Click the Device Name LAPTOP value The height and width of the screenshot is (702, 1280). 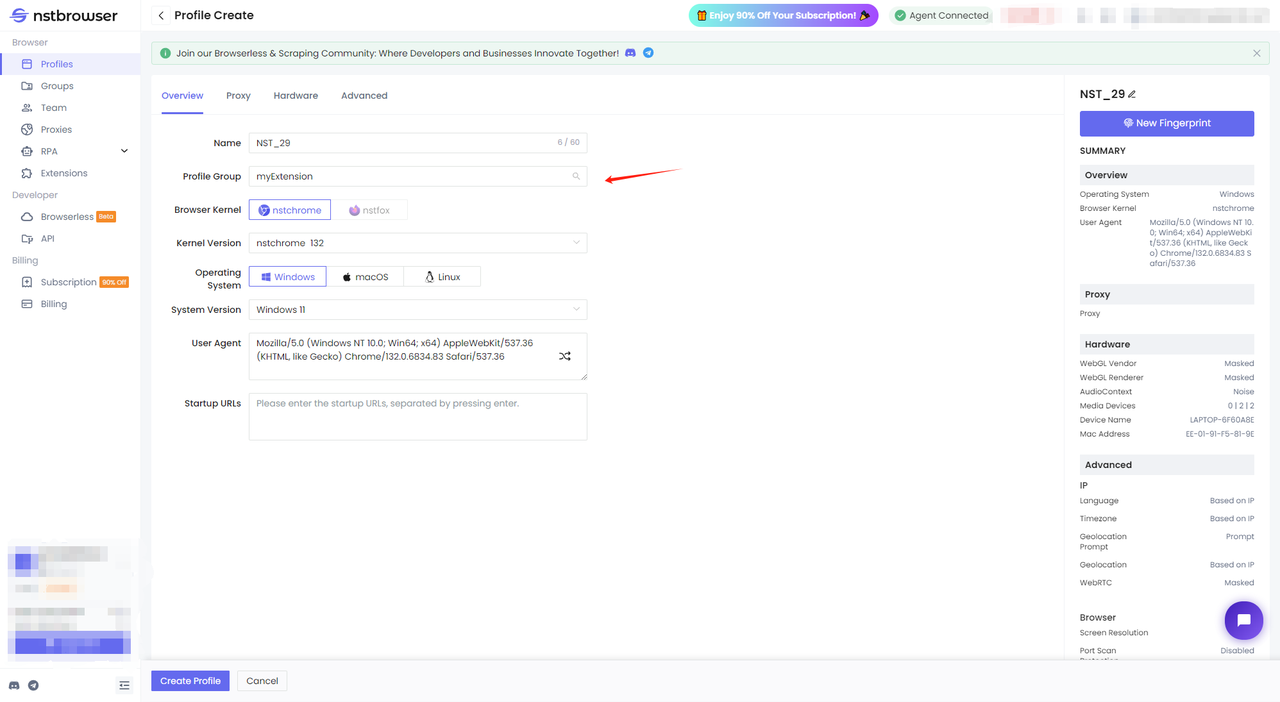pos(1222,420)
